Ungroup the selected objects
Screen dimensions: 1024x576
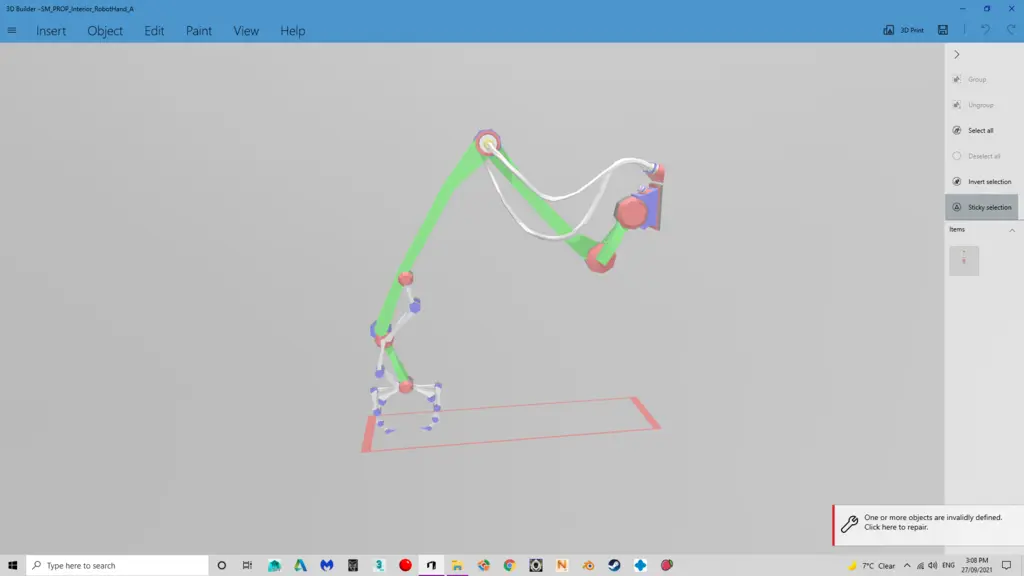977,103
